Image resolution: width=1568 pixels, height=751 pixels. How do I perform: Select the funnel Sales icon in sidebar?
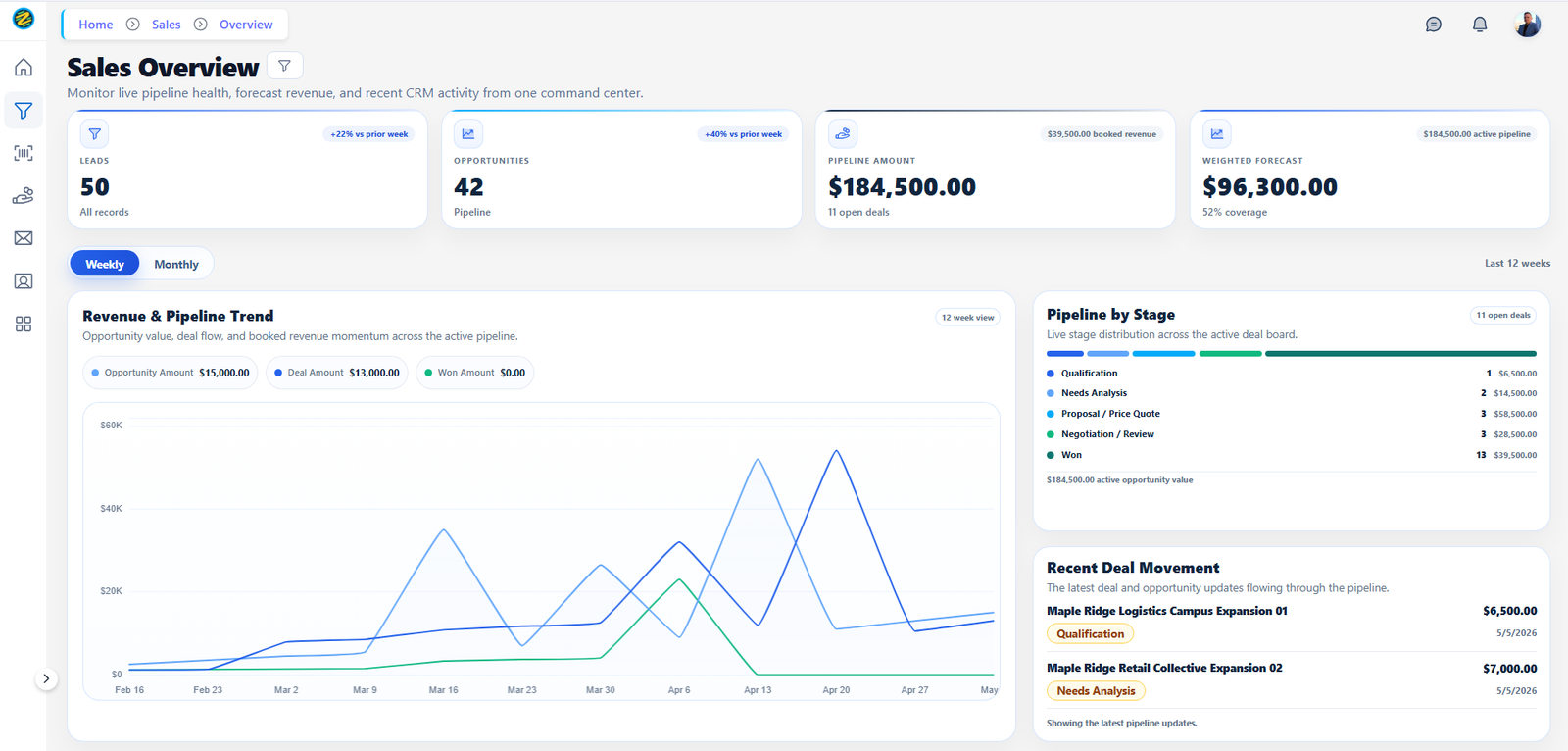tap(24, 111)
